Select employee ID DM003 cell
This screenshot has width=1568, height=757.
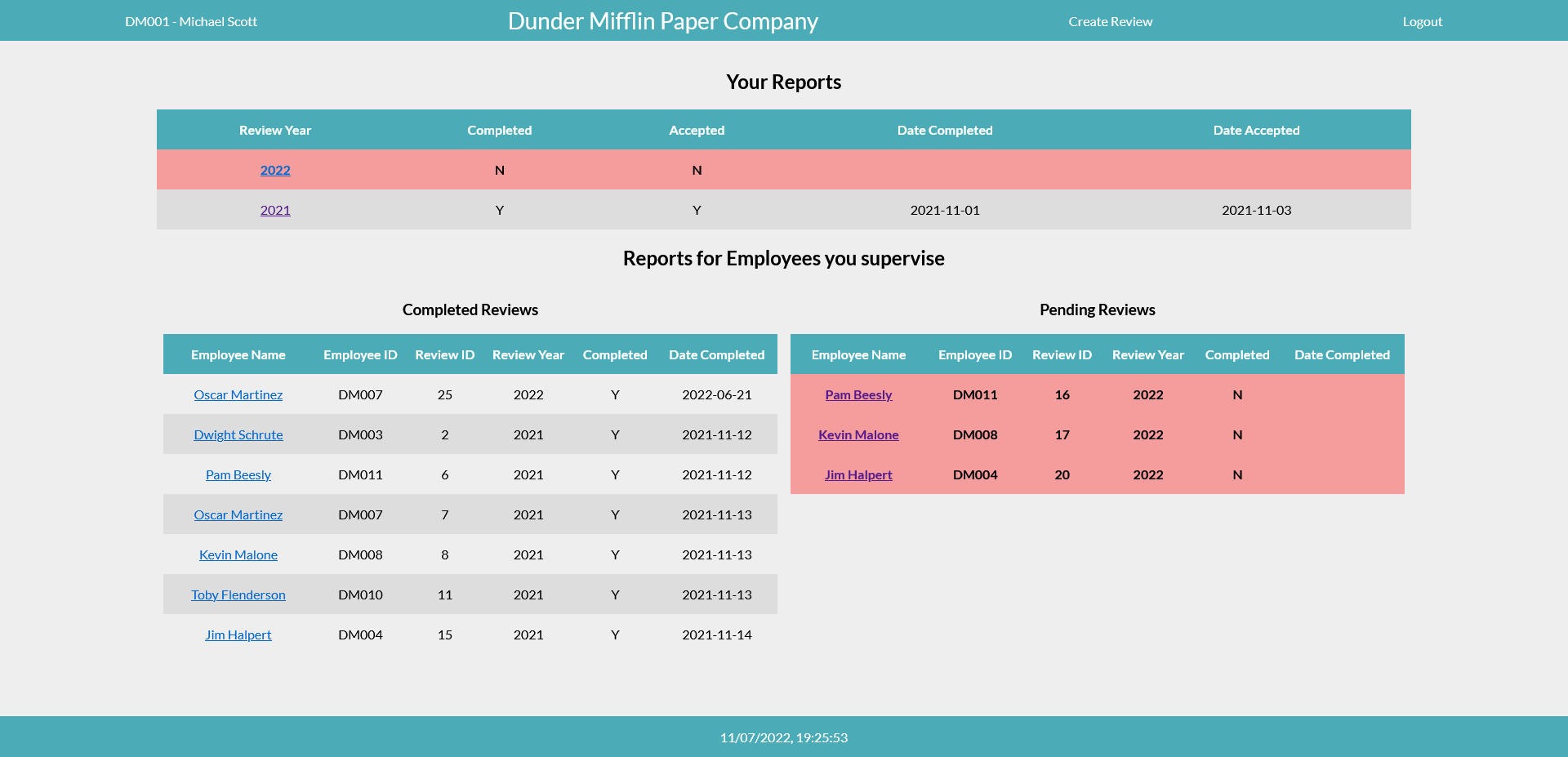[x=360, y=434]
